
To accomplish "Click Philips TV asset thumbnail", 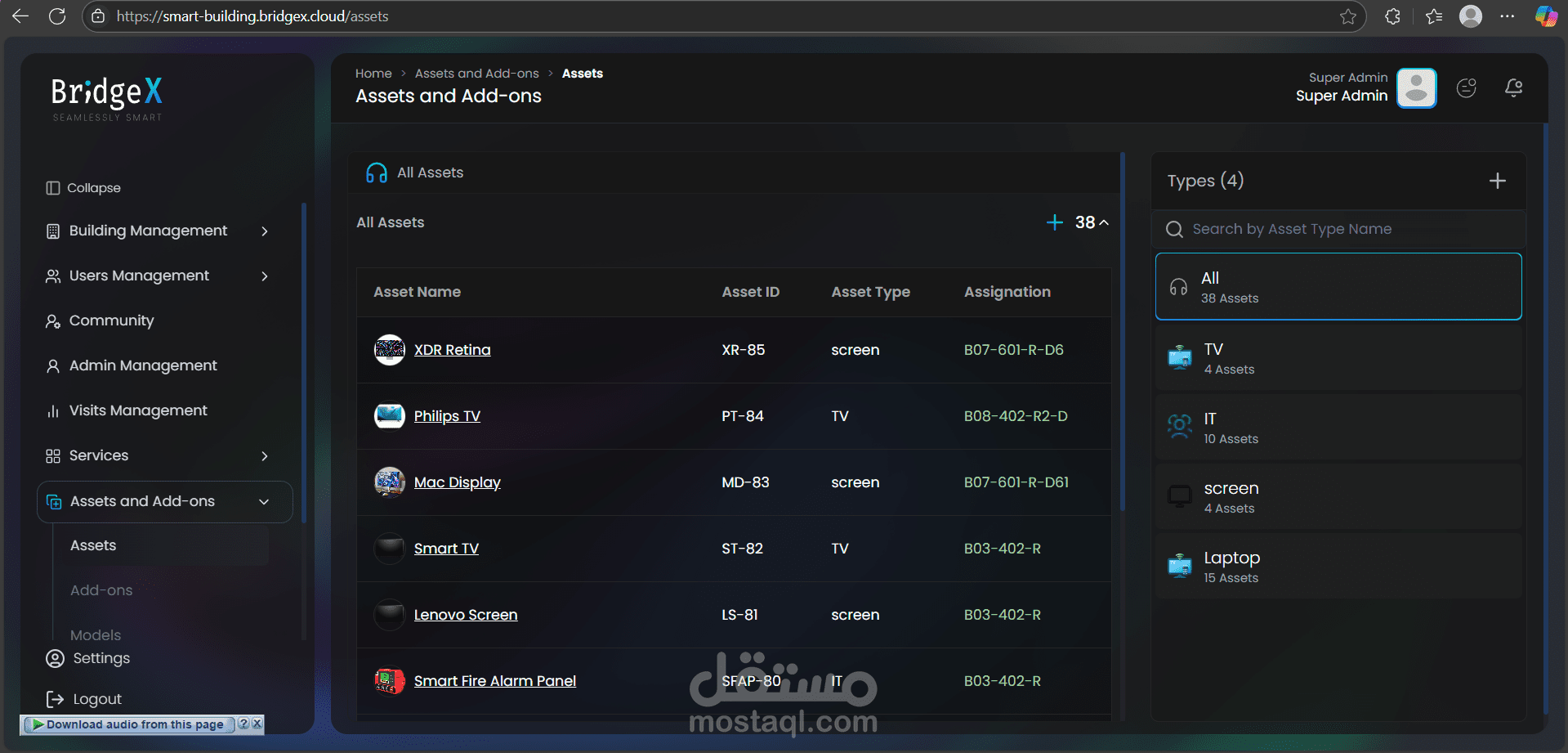I will pyautogui.click(x=390, y=416).
